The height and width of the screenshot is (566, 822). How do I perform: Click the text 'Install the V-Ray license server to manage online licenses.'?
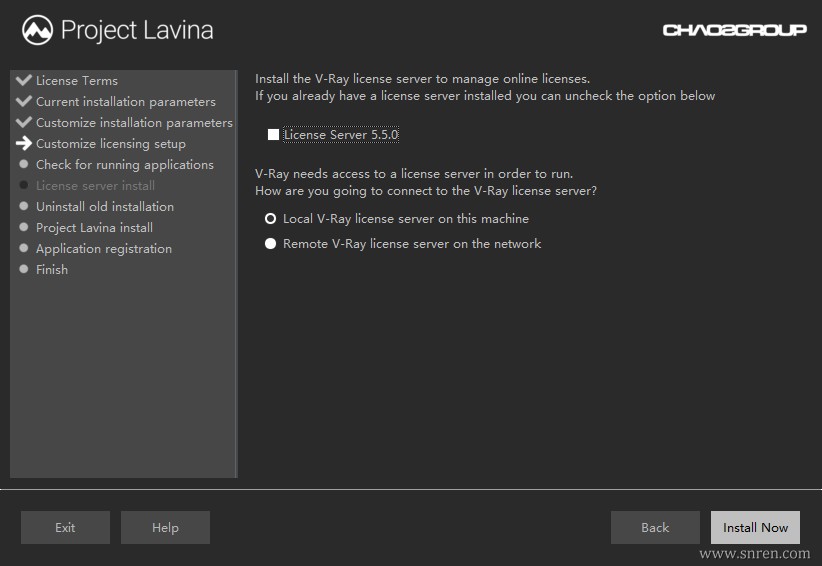423,79
